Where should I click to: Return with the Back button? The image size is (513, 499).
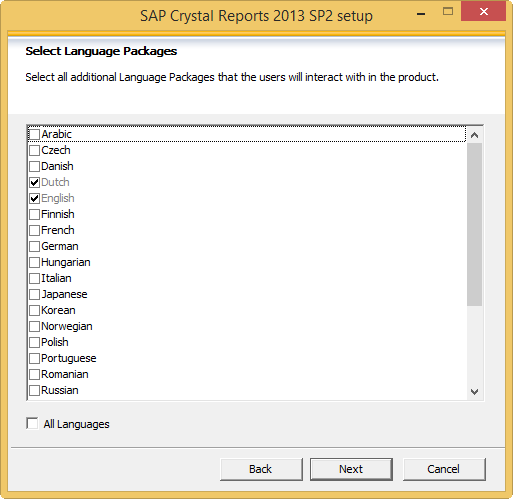pos(261,469)
